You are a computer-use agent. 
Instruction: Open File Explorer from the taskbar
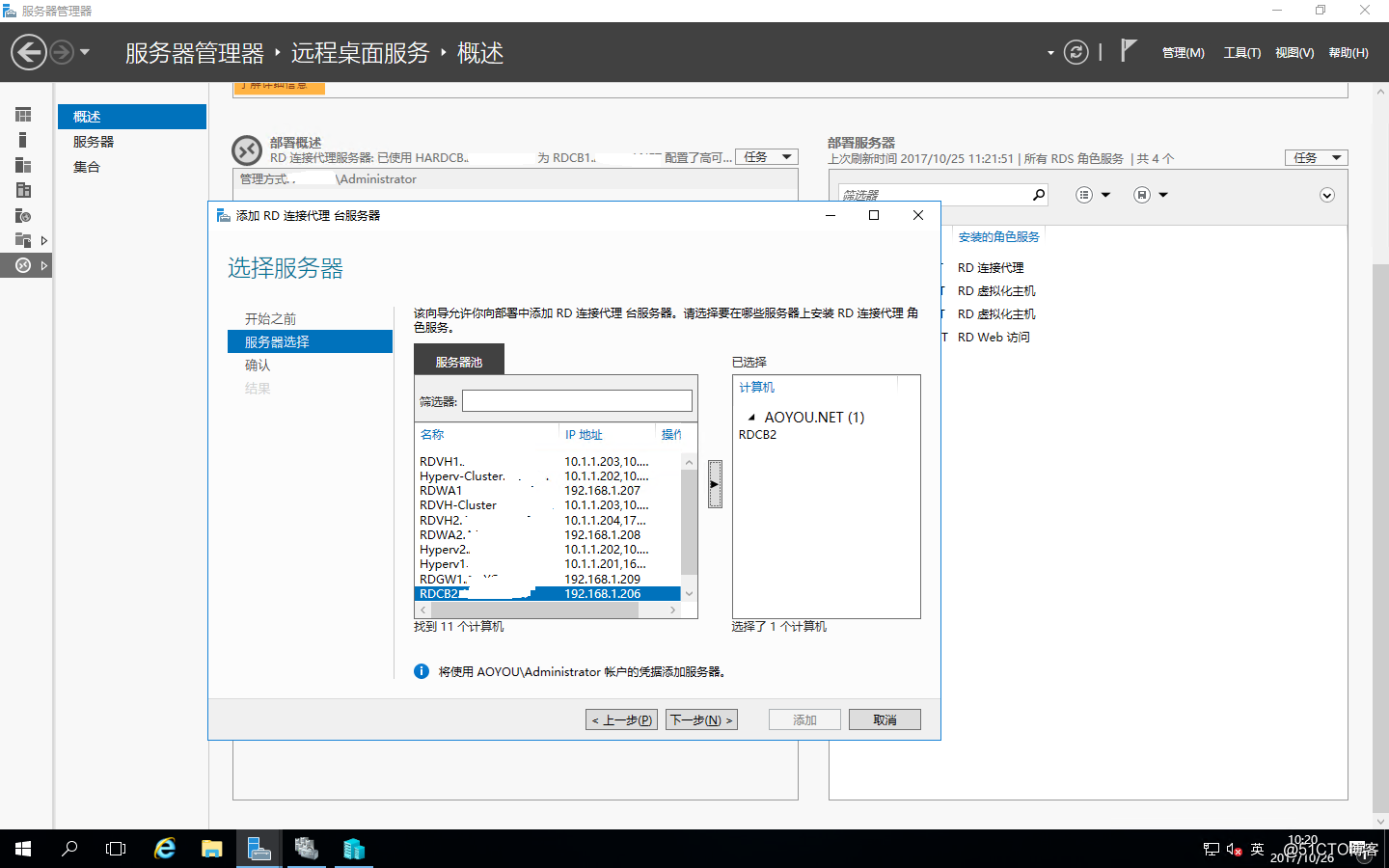[x=212, y=849]
